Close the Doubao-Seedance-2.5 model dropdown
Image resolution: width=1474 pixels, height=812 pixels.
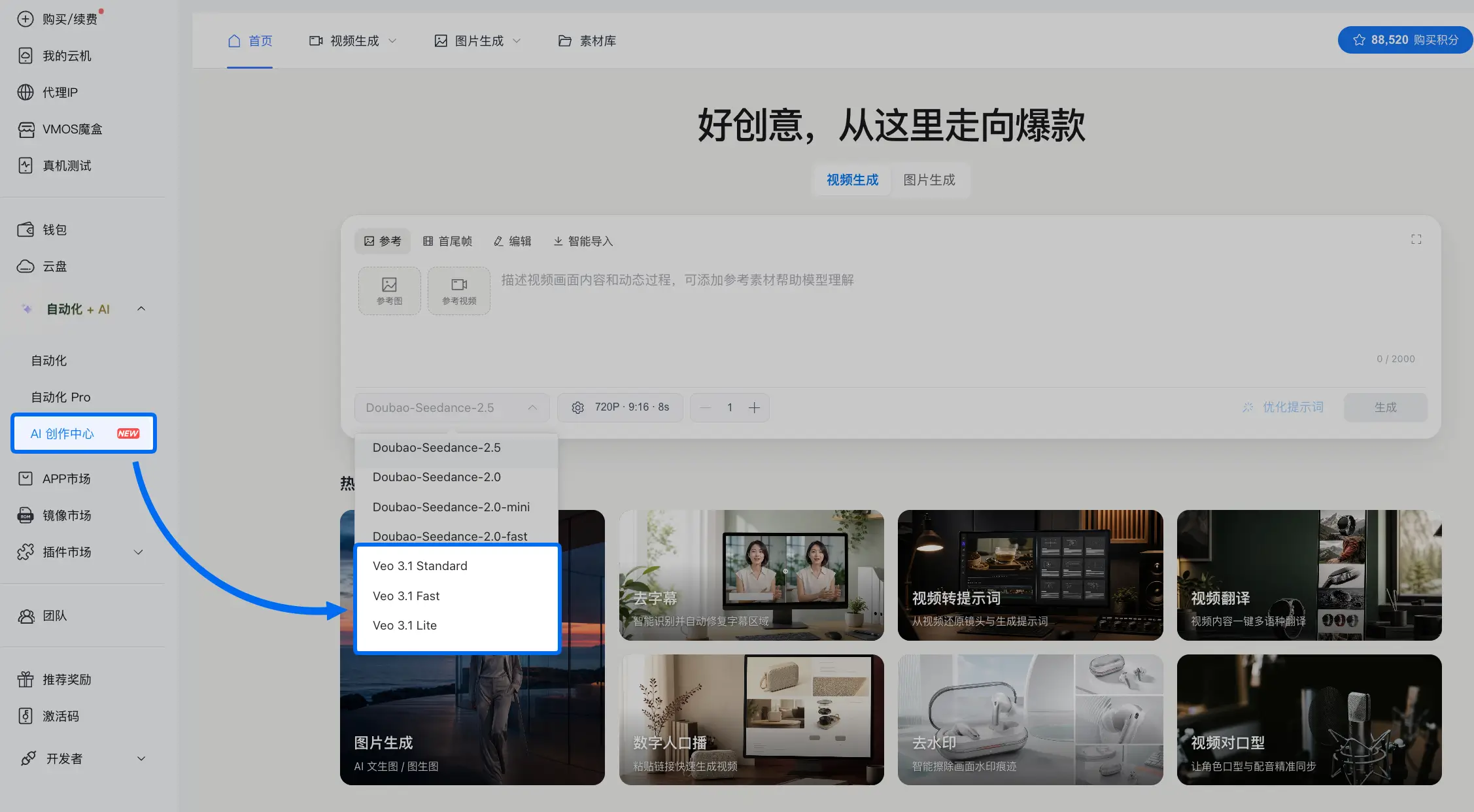pos(452,407)
